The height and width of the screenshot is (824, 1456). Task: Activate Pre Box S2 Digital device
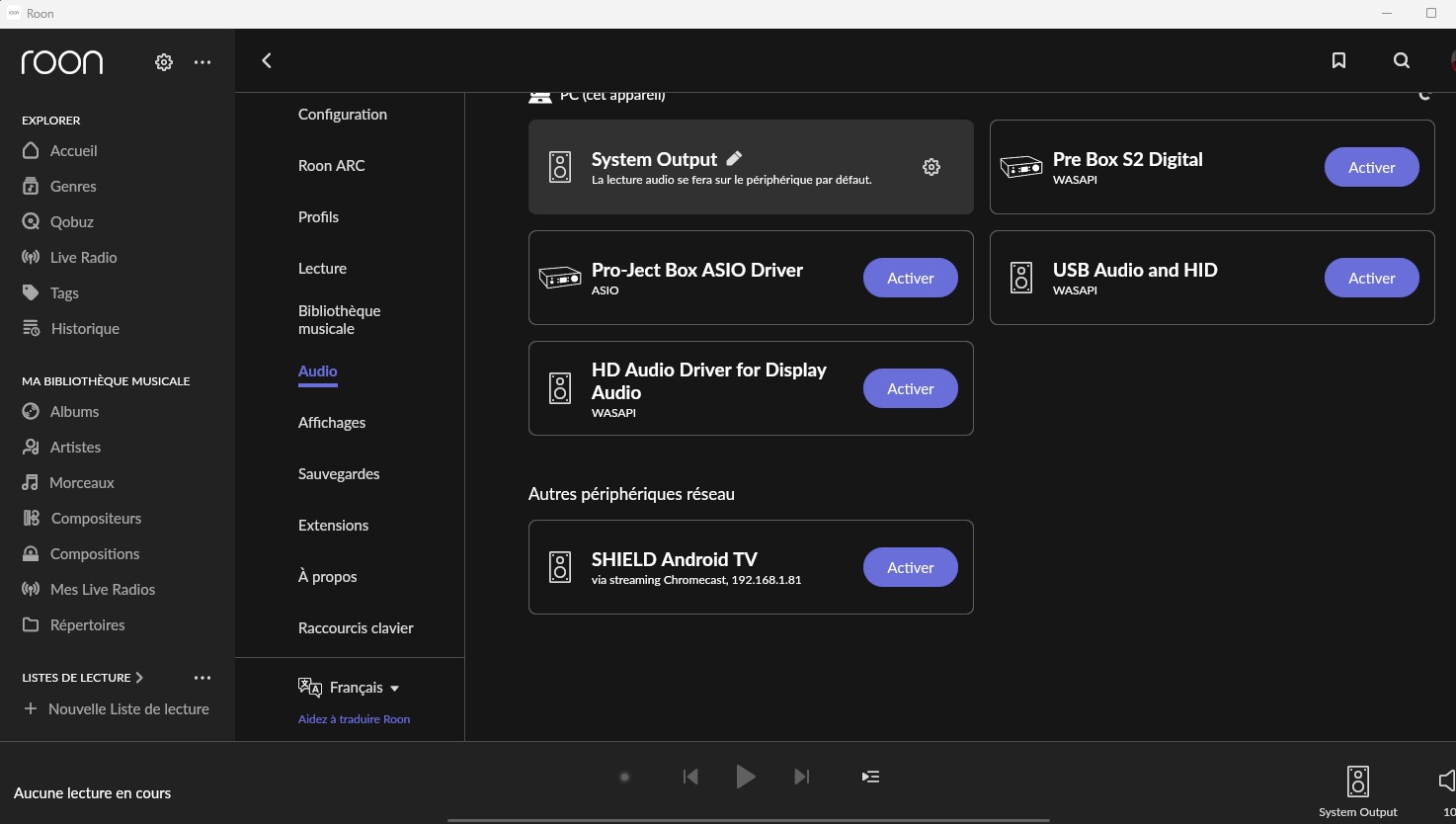pos(1372,167)
